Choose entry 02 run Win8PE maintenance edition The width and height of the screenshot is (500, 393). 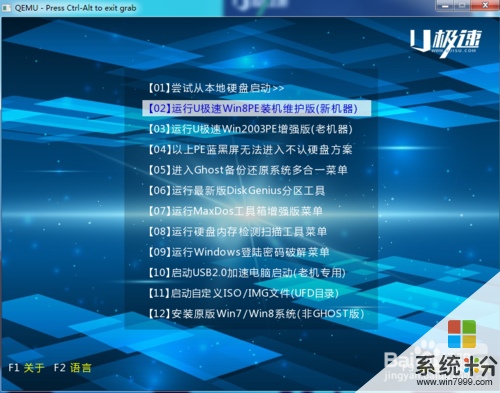256,109
